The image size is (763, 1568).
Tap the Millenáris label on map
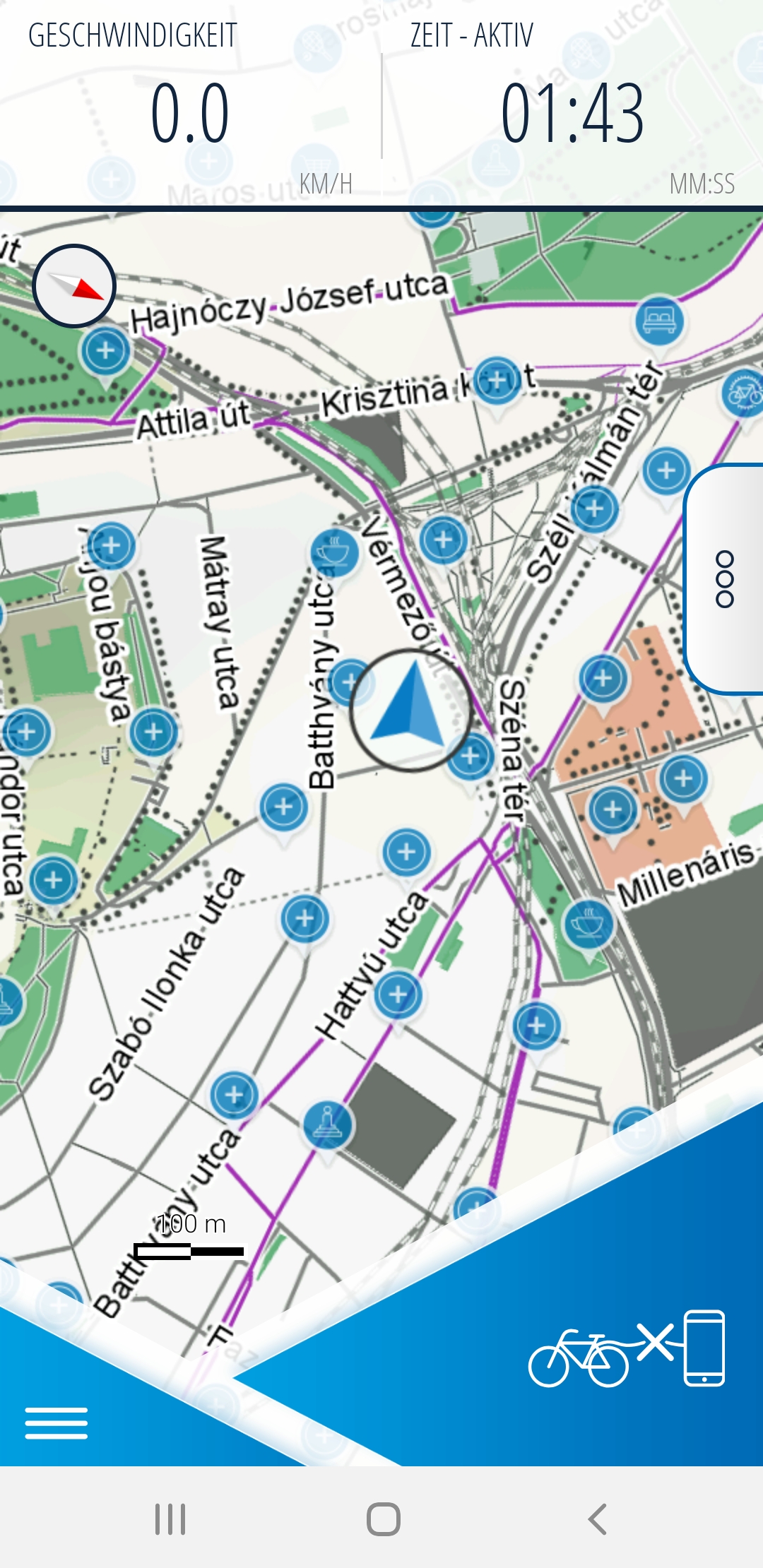(x=685, y=873)
